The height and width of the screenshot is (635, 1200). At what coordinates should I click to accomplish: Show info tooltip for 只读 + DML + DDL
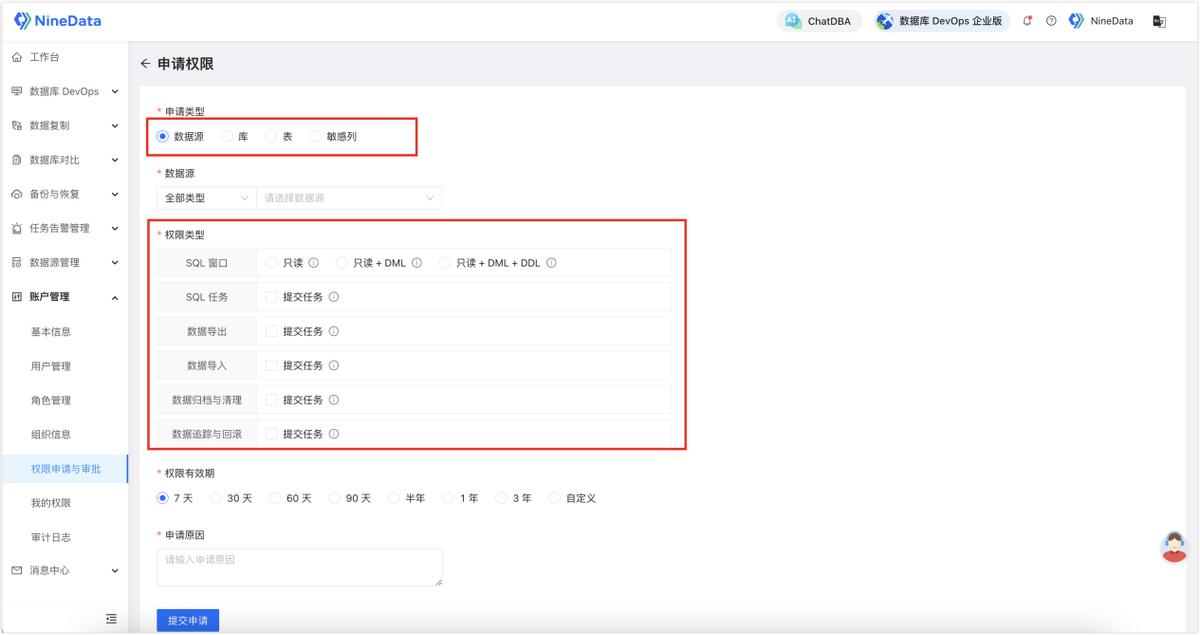pos(551,263)
